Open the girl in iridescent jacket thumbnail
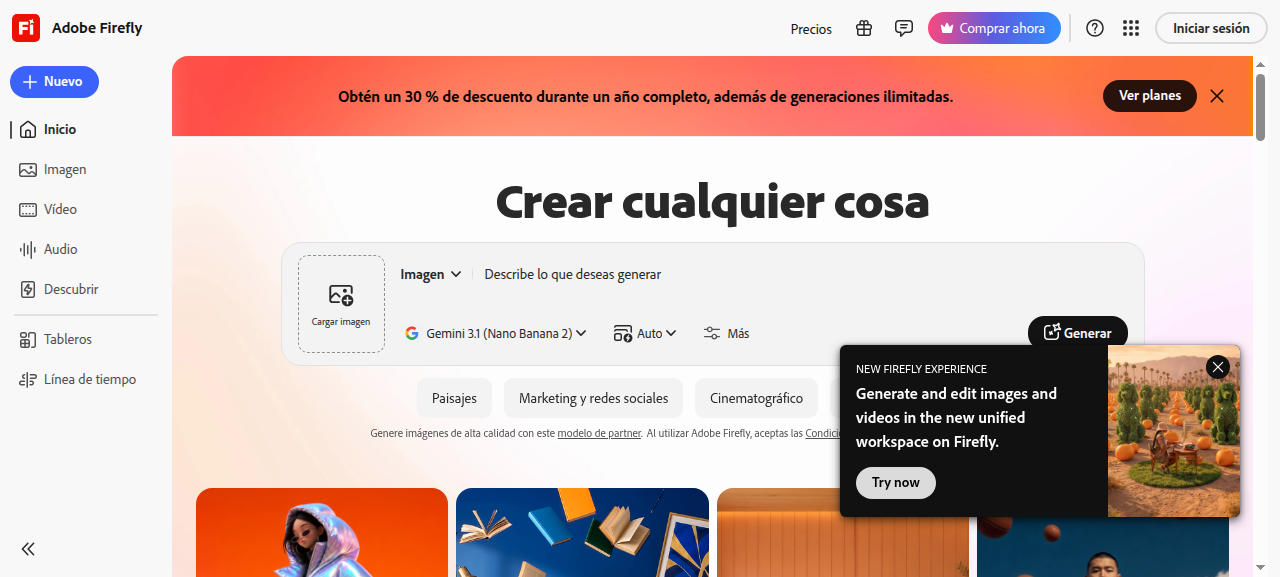Viewport: 1280px width, 577px height. point(322,532)
